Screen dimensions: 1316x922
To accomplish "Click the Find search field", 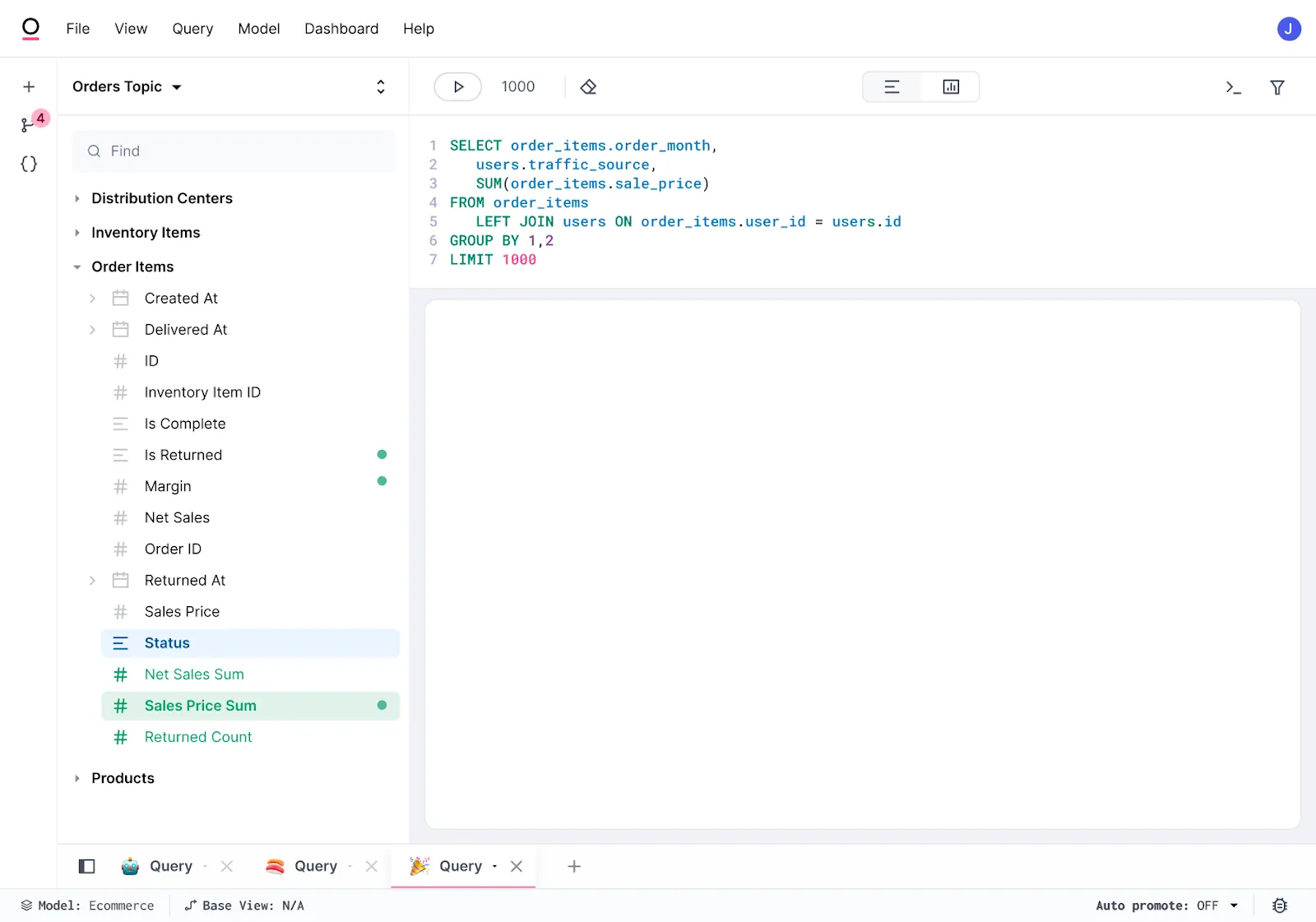I will coord(234,151).
